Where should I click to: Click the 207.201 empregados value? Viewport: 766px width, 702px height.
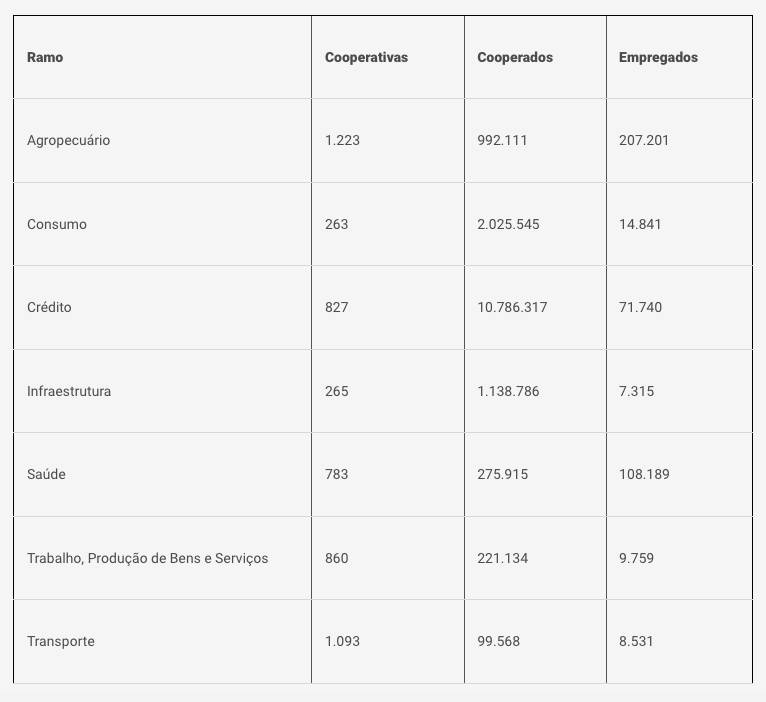(644, 140)
